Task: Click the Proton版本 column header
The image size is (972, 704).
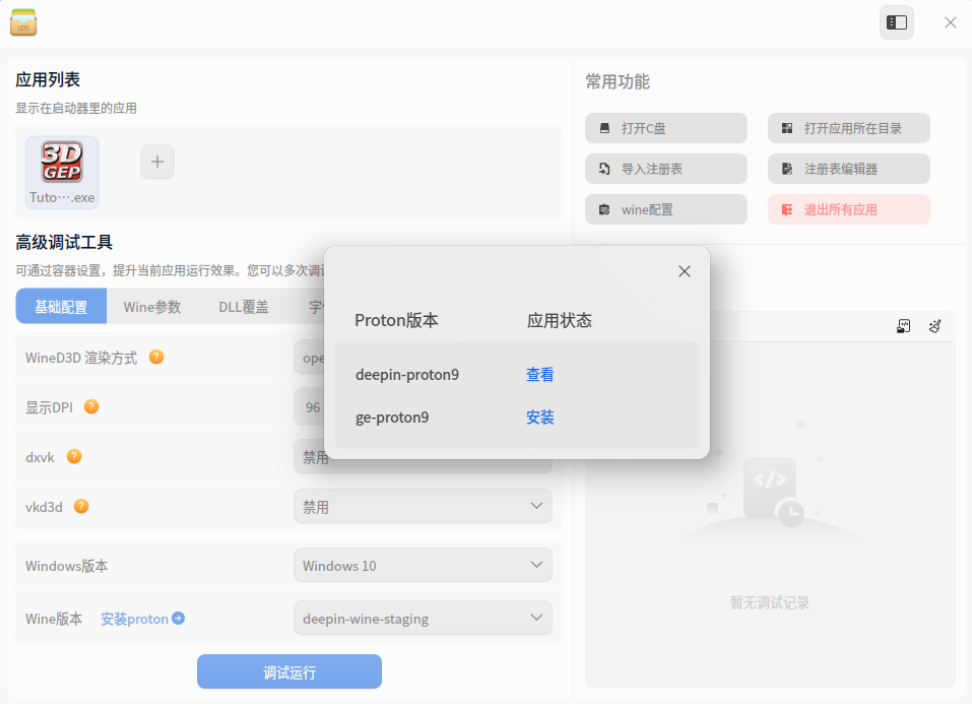Action: click(x=396, y=320)
